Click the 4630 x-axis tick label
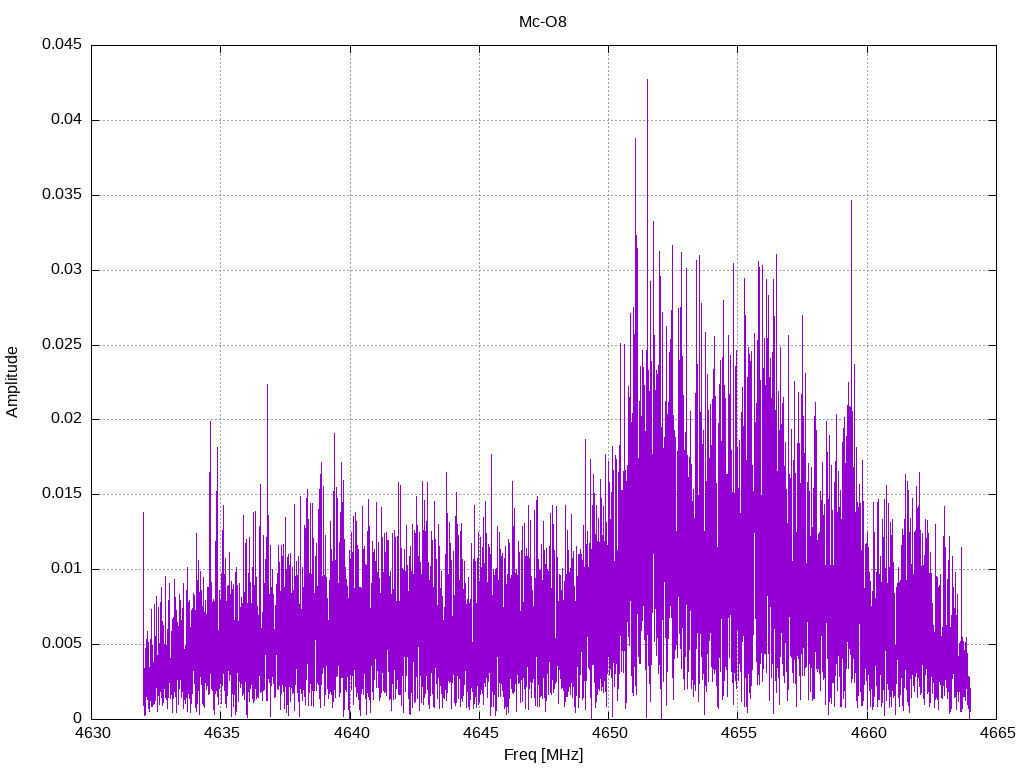This screenshot has height=768, width=1024. click(92, 733)
